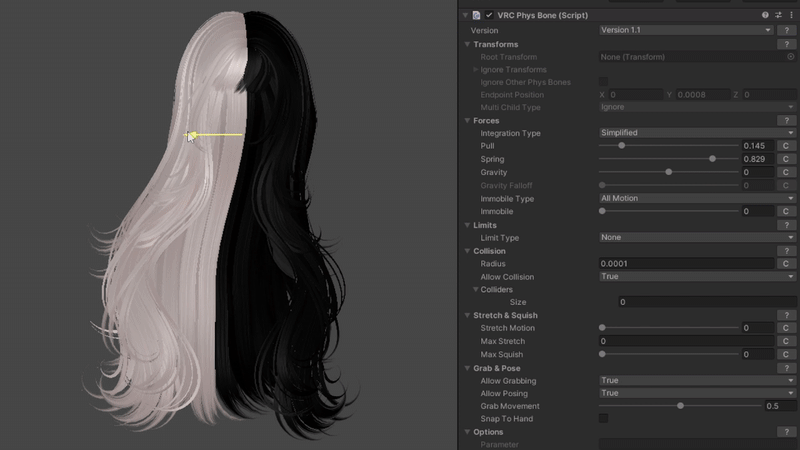Viewport: 800px width, 450px height.
Task: Disable the VRC Phys Bone component checkbox
Action: 489,16
